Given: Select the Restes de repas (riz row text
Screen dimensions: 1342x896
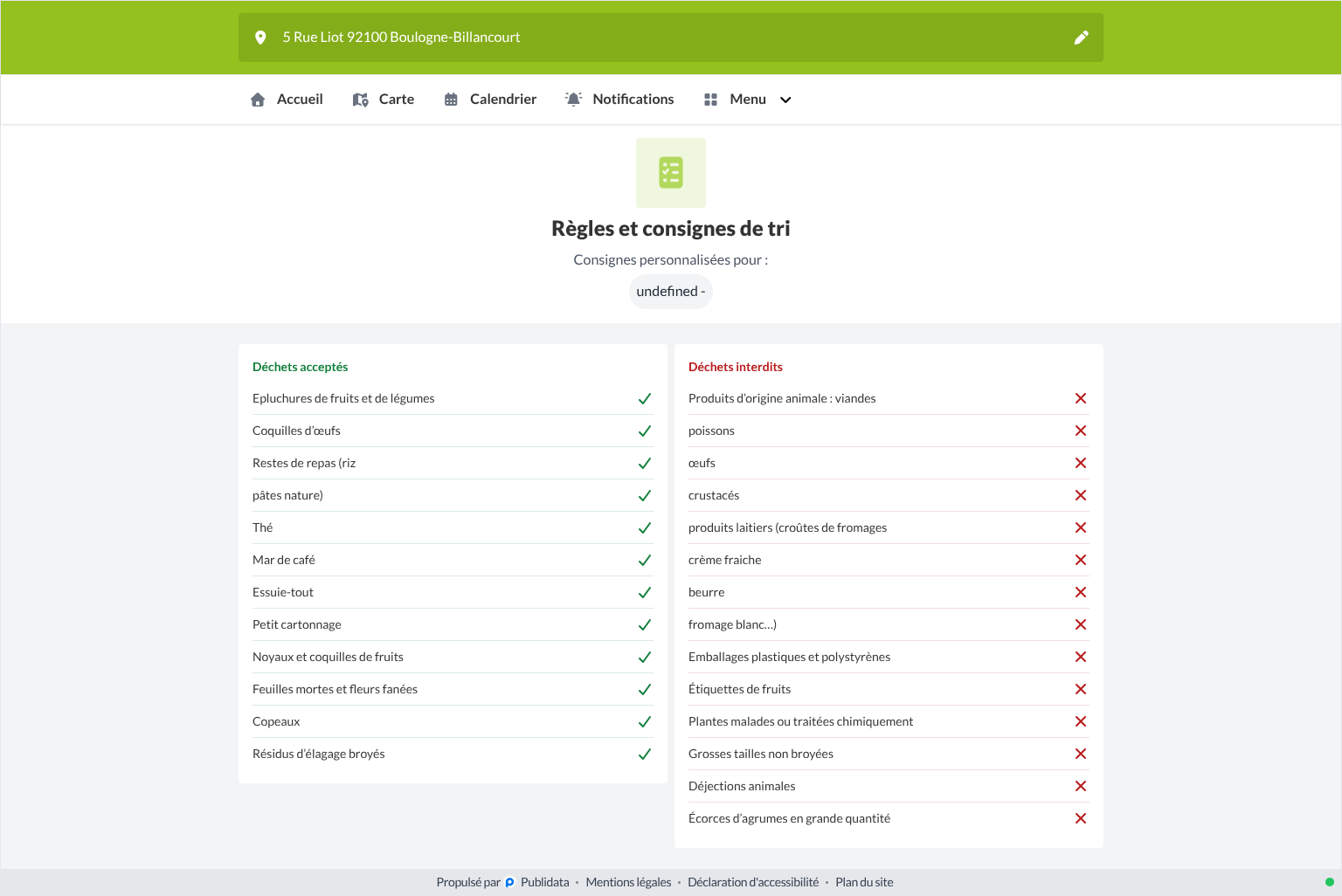Looking at the screenshot, I should 304,463.
